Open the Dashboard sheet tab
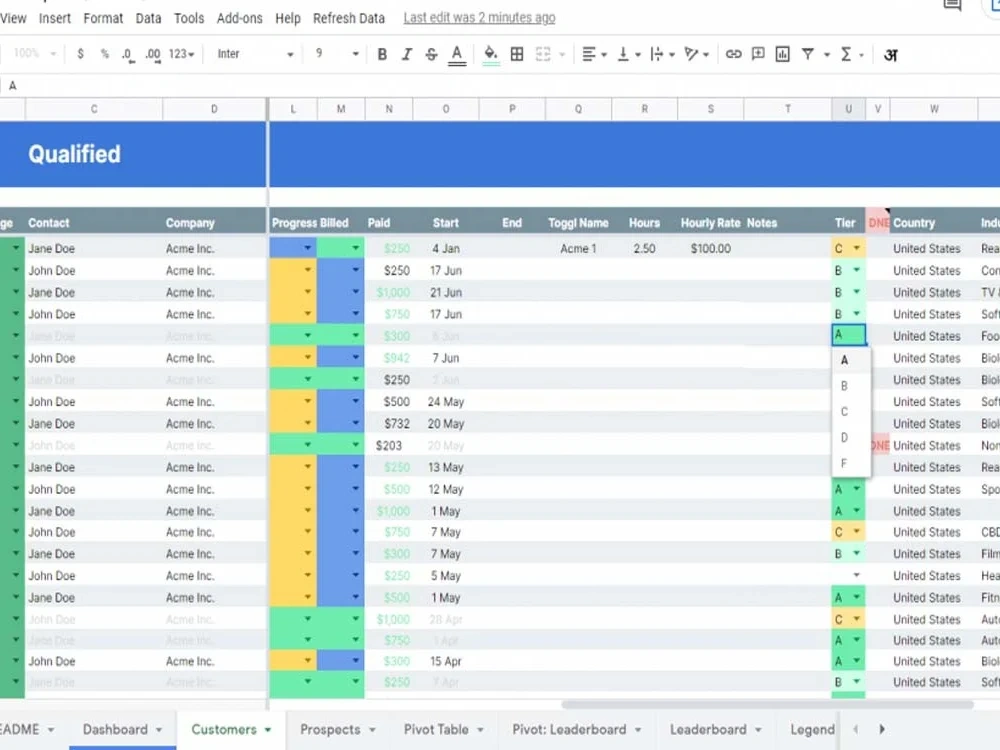This screenshot has height=750, width=1000. tap(115, 729)
